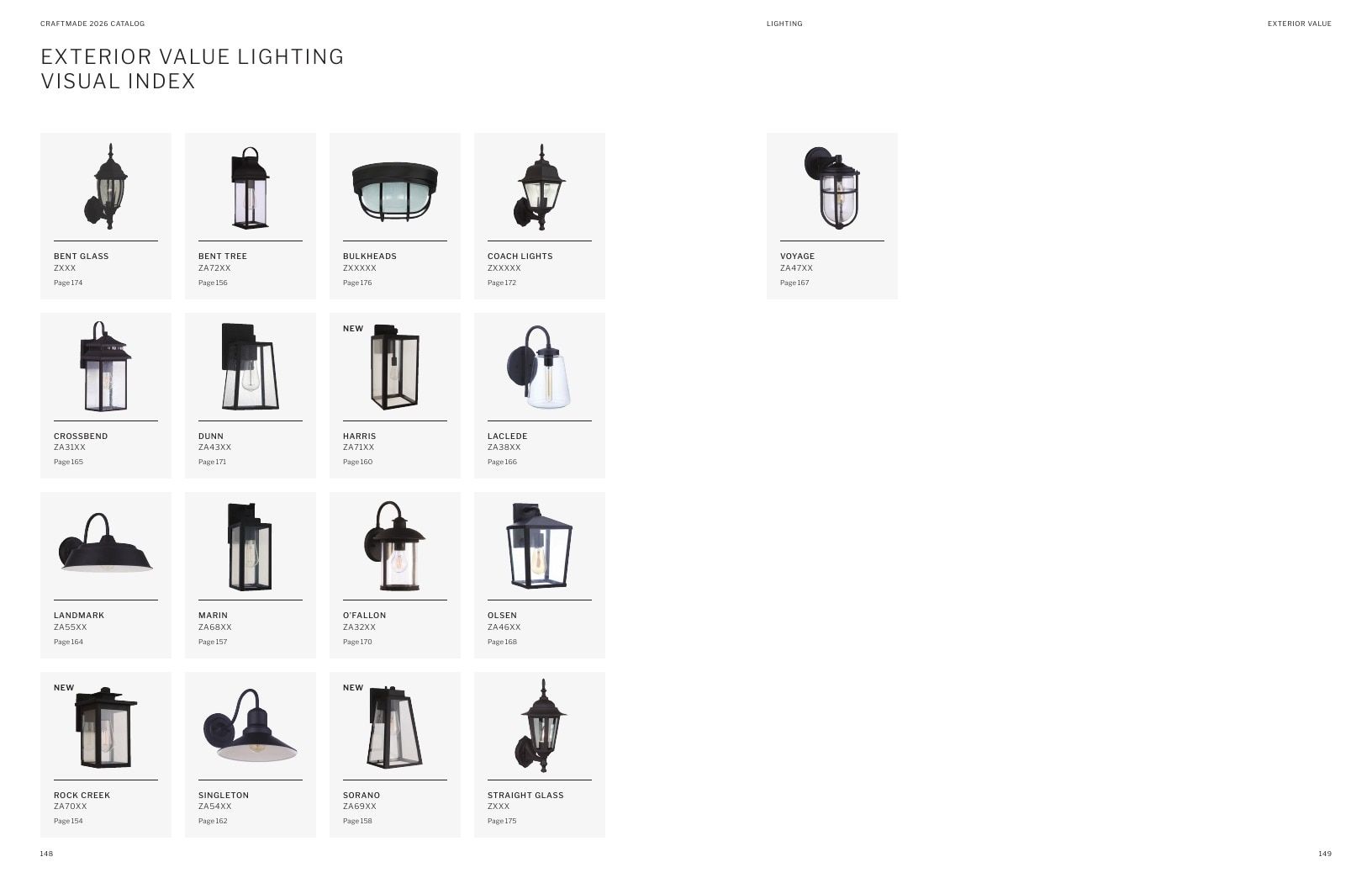Open the Marin lantern image
The width and height of the screenshot is (1372, 878).
pyautogui.click(x=250, y=547)
